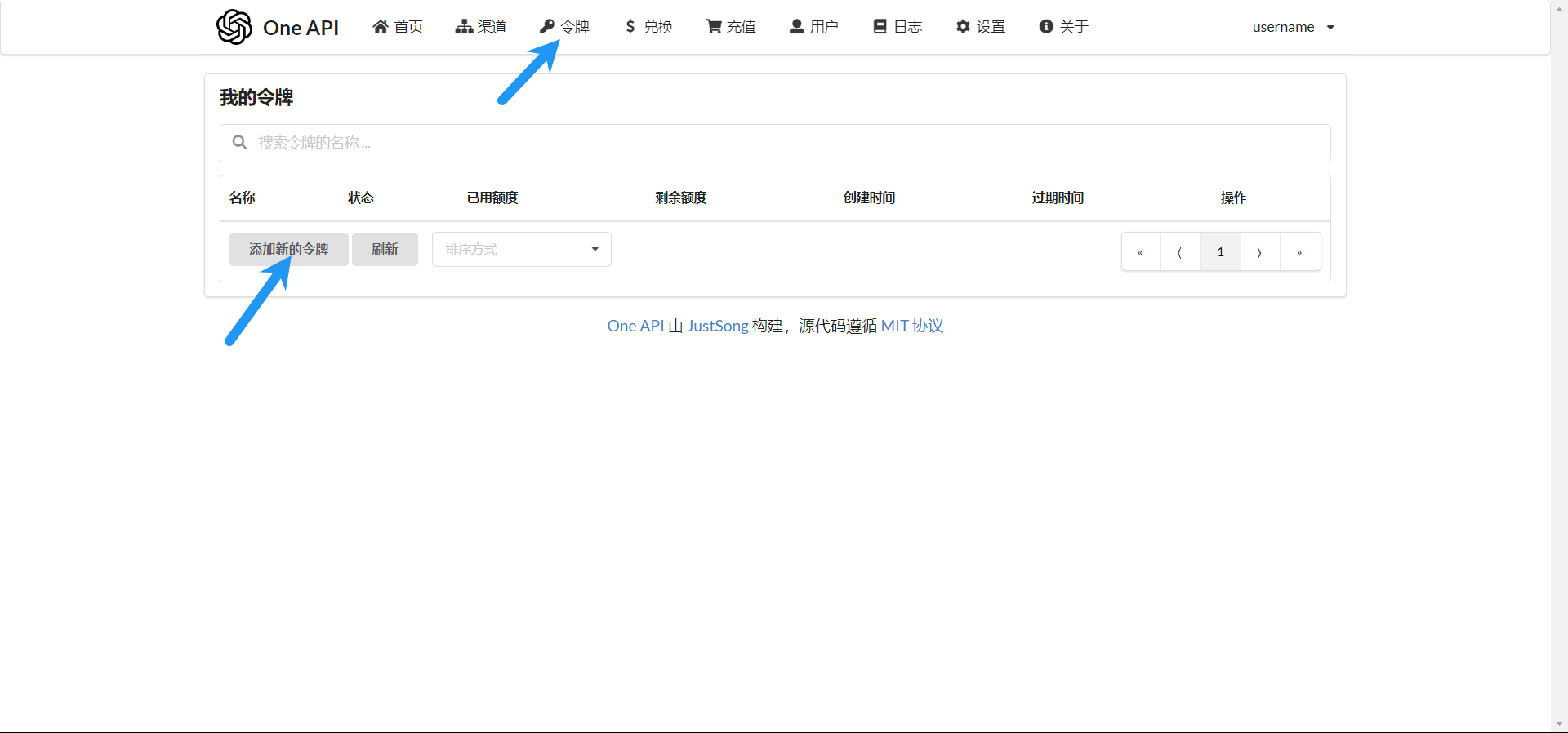1568x733 pixels.
Task: Open the 首页 home page
Action: pyautogui.click(x=398, y=27)
